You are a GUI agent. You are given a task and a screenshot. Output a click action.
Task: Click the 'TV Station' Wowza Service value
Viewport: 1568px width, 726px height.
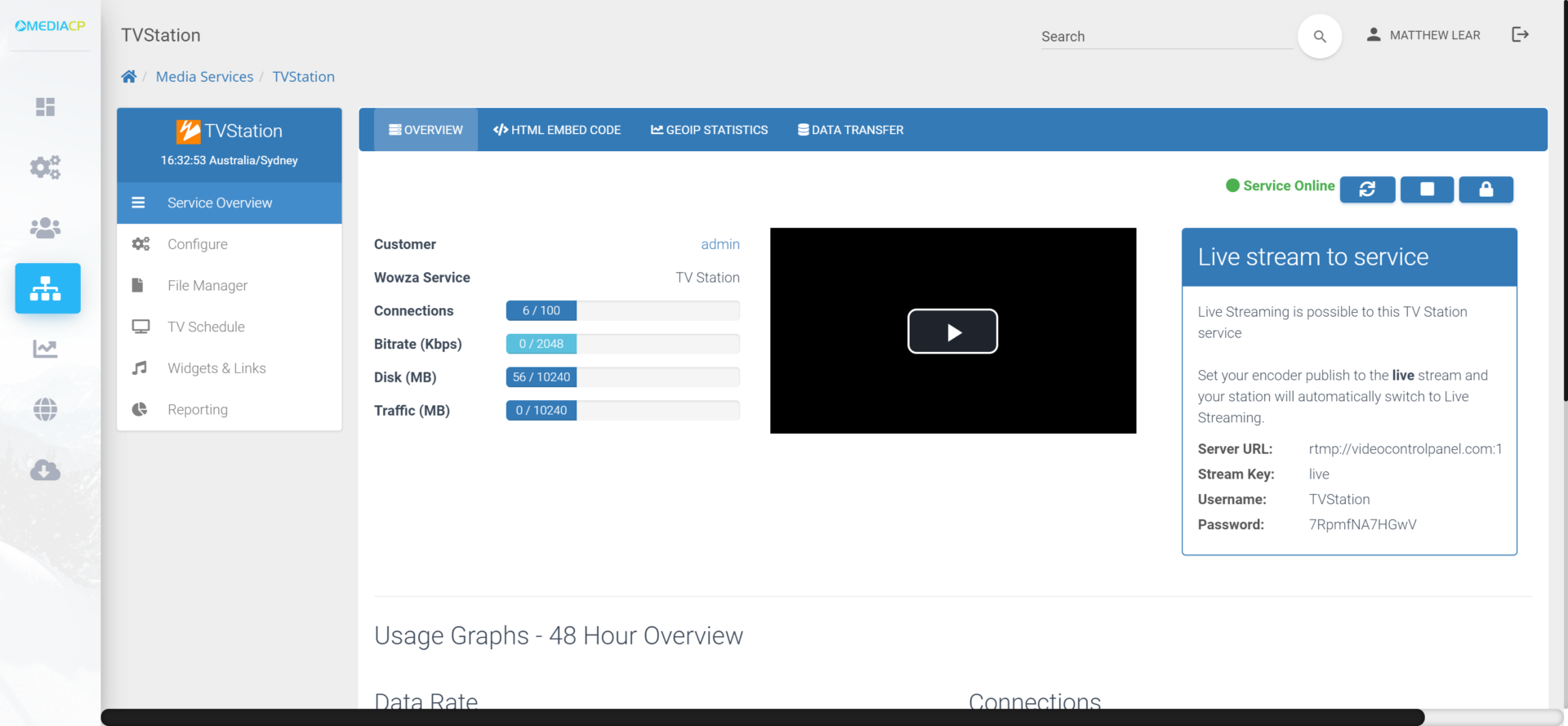[707, 278]
